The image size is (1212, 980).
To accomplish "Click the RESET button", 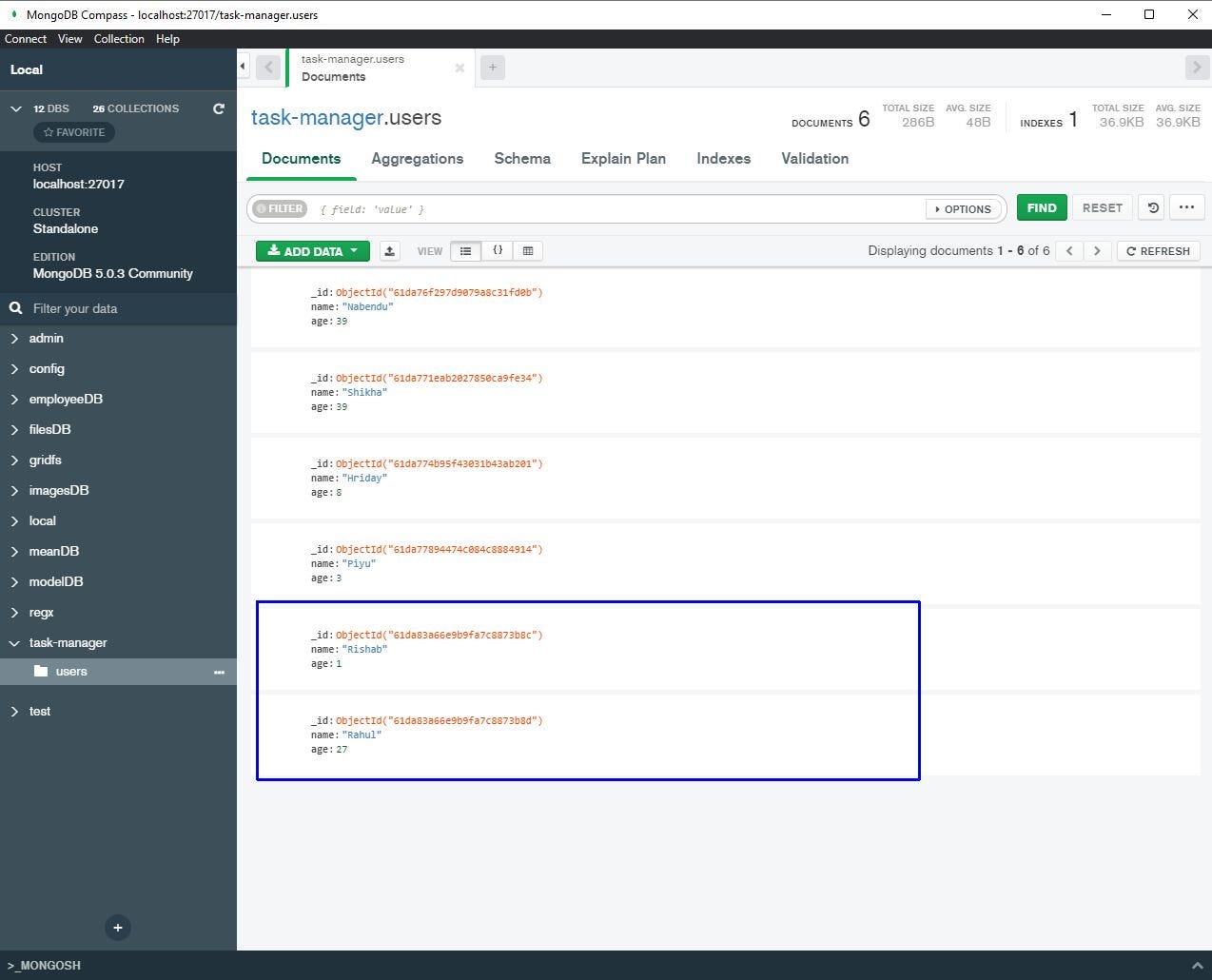I will 1103,207.
